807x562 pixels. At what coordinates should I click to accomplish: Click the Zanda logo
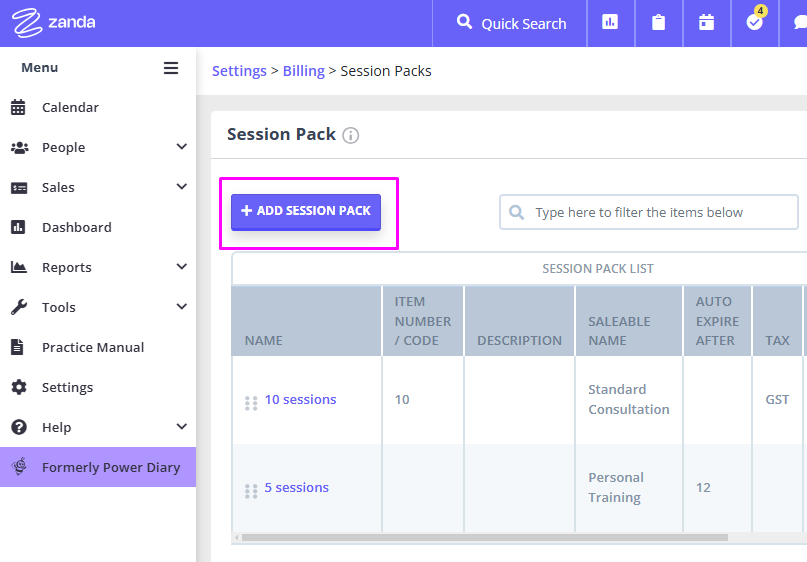pos(54,23)
